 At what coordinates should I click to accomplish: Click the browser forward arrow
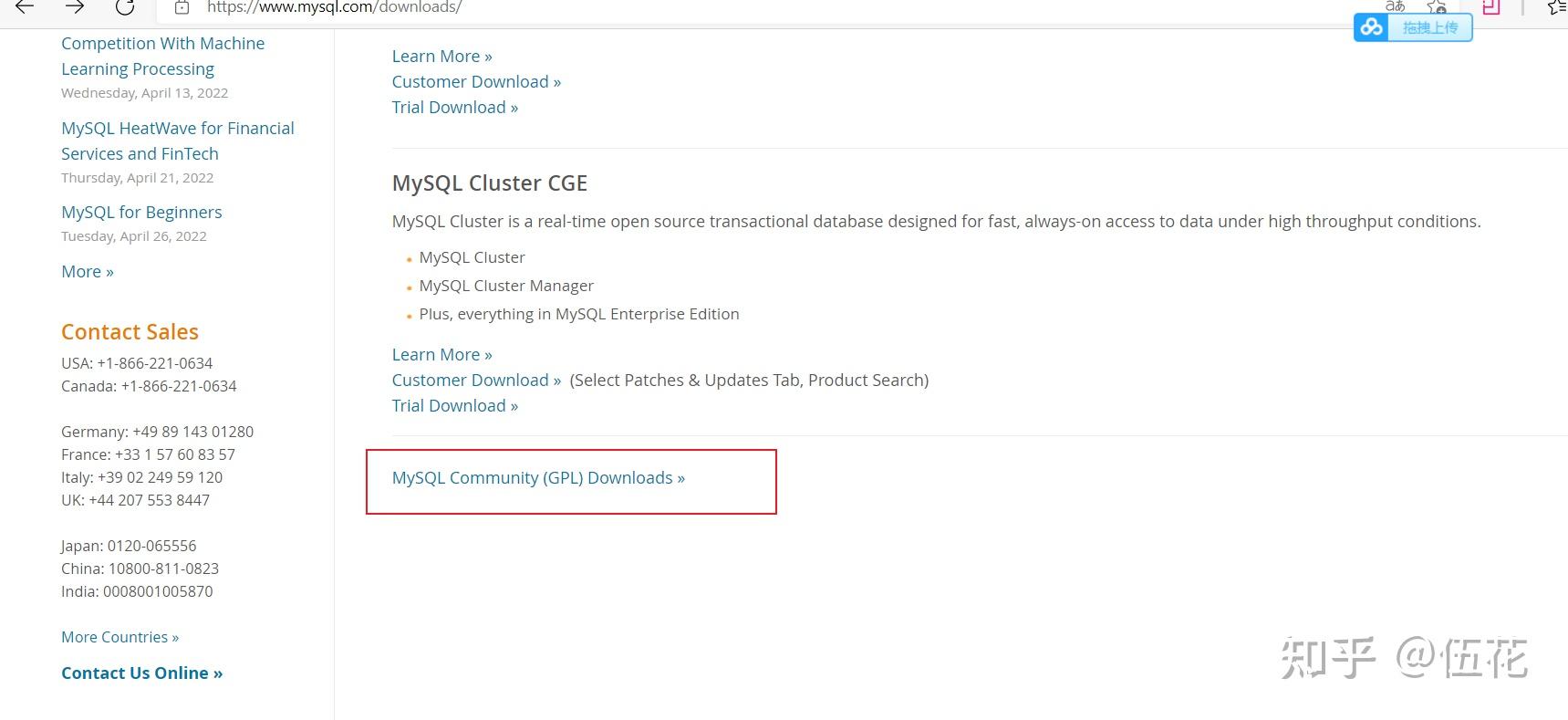pos(75,6)
